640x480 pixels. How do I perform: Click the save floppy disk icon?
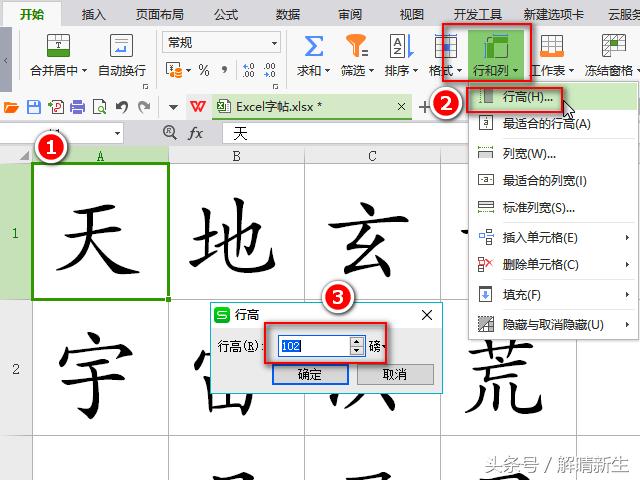tap(34, 107)
